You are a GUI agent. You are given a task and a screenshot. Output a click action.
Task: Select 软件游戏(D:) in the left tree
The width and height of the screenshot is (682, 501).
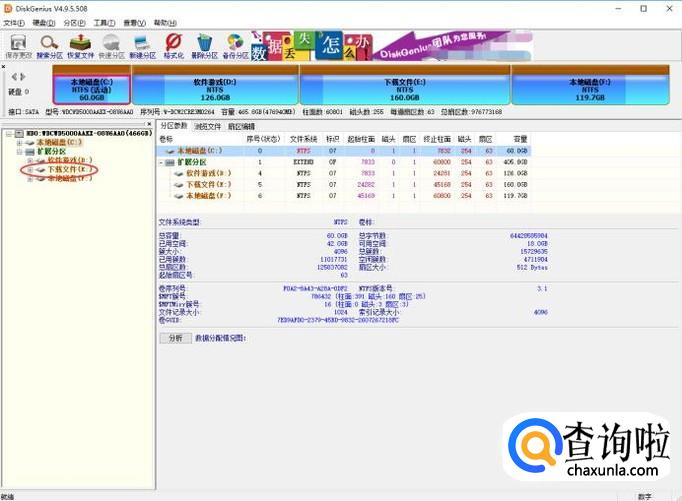[70, 160]
